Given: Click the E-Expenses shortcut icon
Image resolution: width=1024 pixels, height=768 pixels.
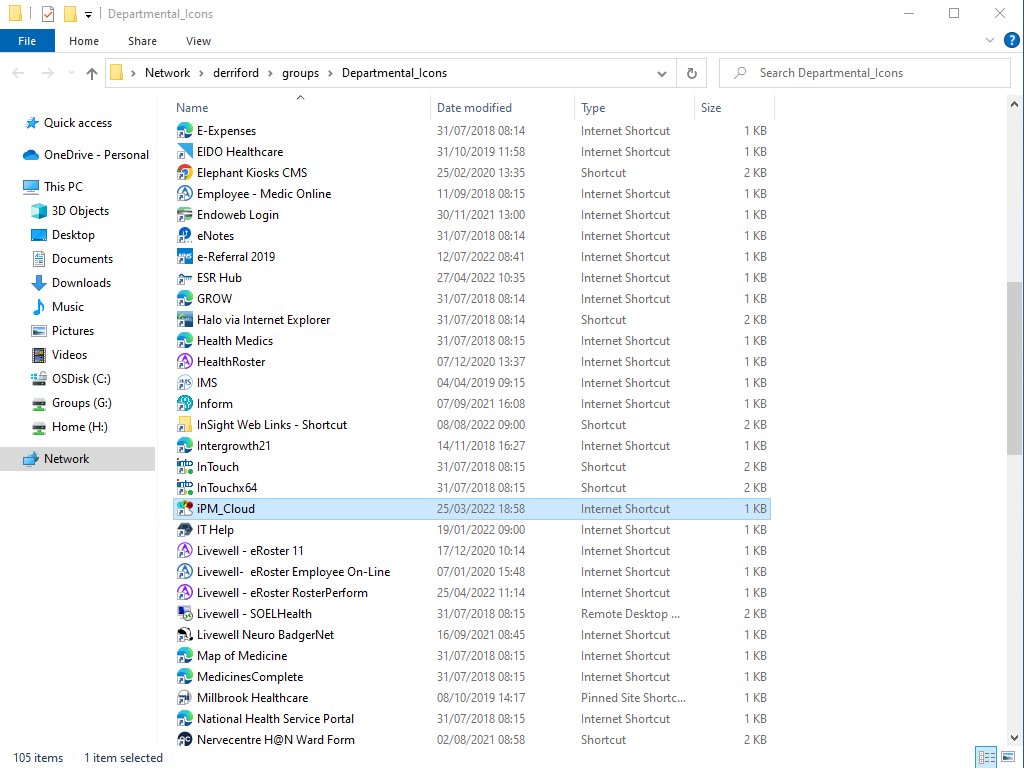Looking at the screenshot, I should tap(185, 131).
